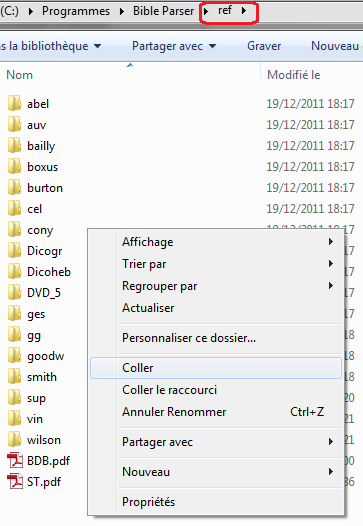Click the Graver toolbar button
Viewport: 363px width, 526px height.
coord(264,46)
